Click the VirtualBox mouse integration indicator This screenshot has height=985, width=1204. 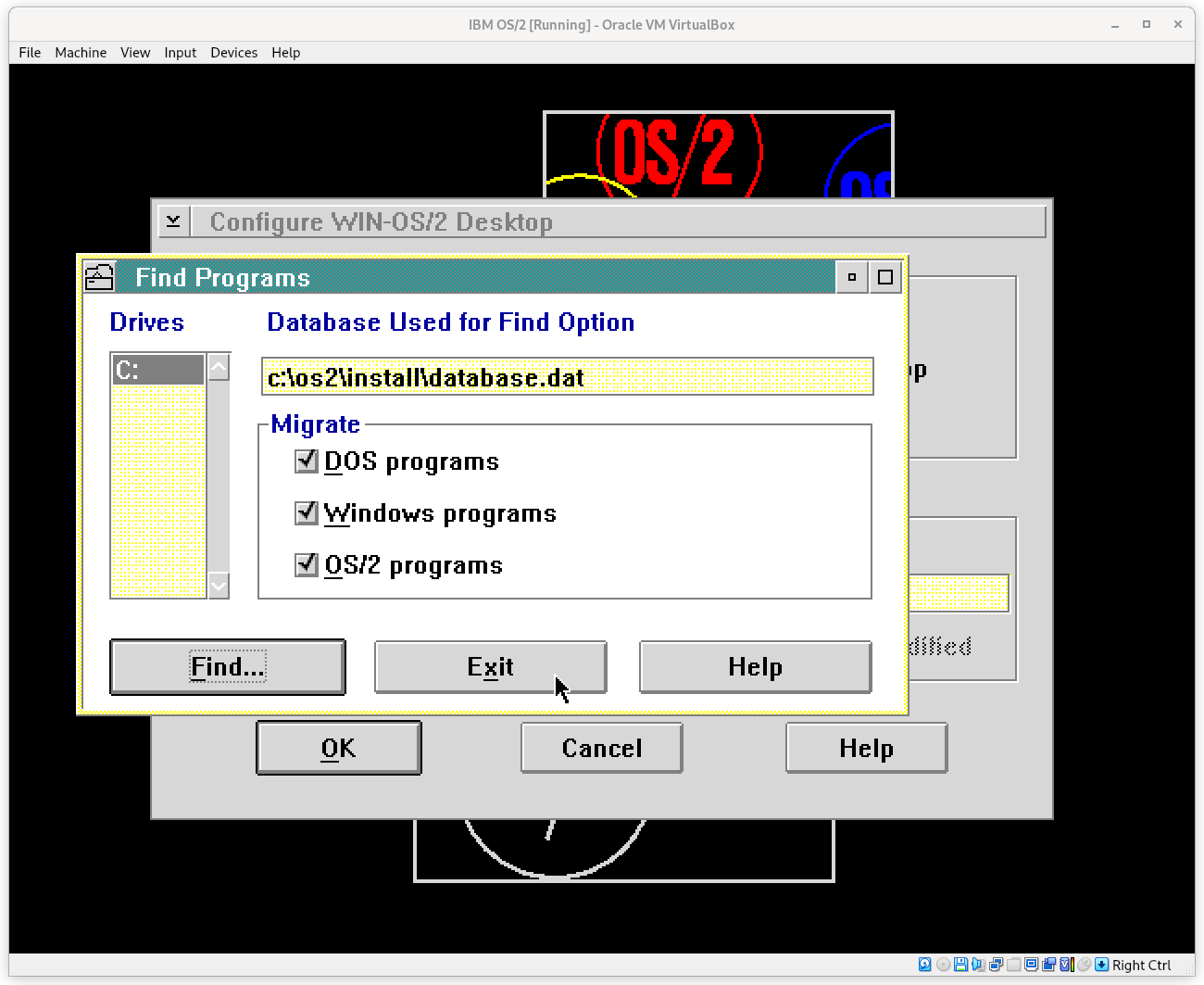pos(1084,965)
